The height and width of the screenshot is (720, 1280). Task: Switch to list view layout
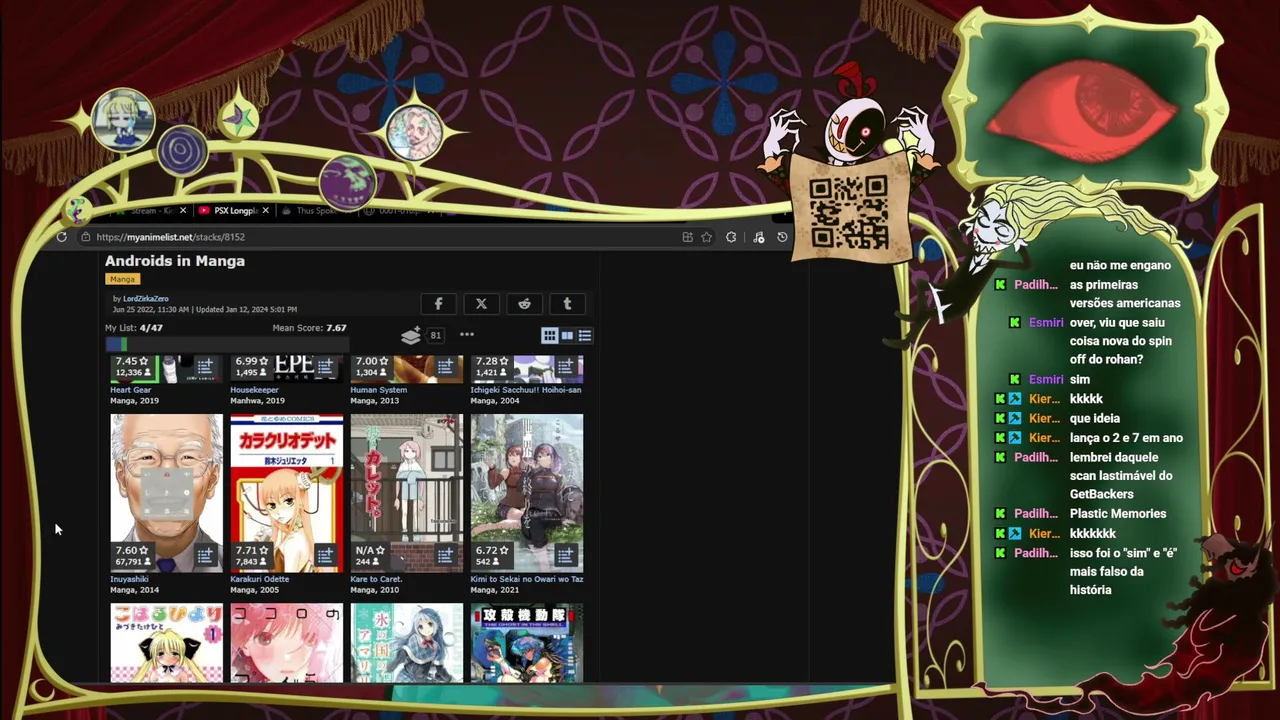[x=585, y=335]
